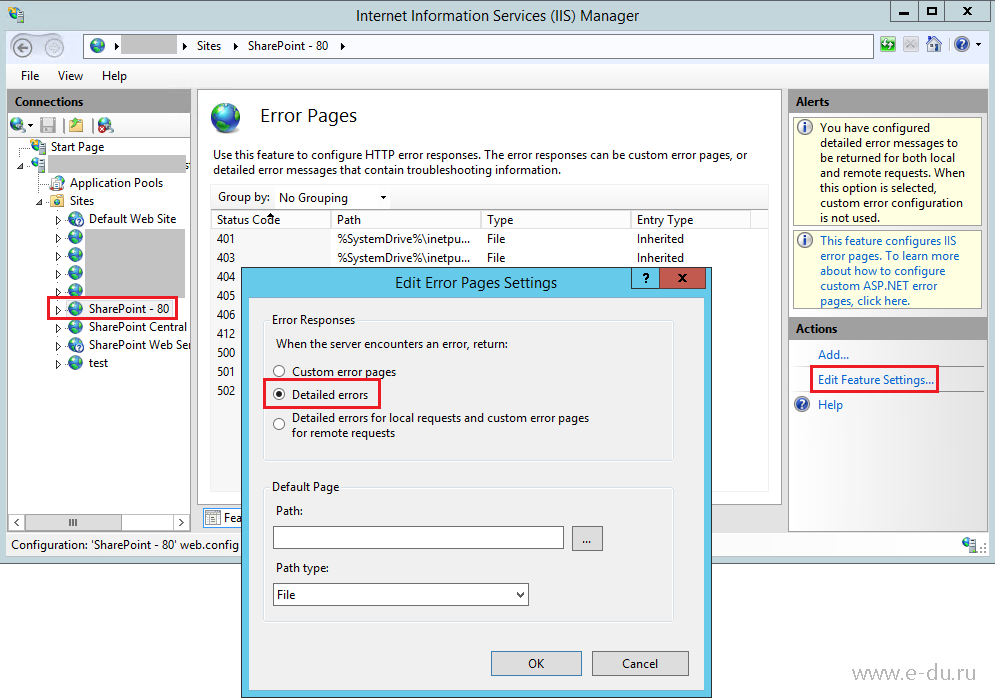The image size is (995, 699).
Task: Click the Refresh icon in the address bar
Action: (x=888, y=45)
